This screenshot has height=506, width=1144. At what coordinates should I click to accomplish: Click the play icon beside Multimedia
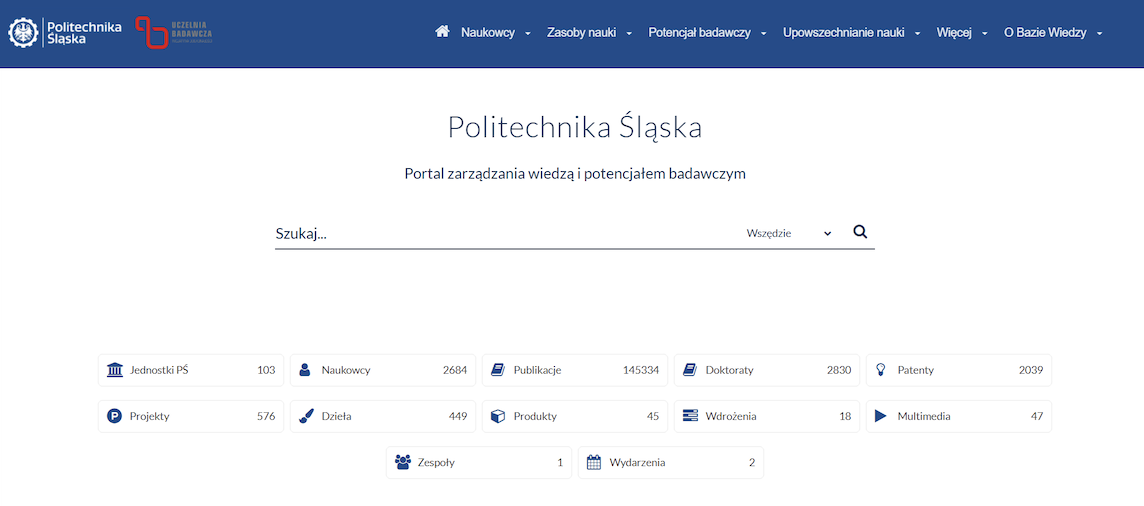[880, 416]
